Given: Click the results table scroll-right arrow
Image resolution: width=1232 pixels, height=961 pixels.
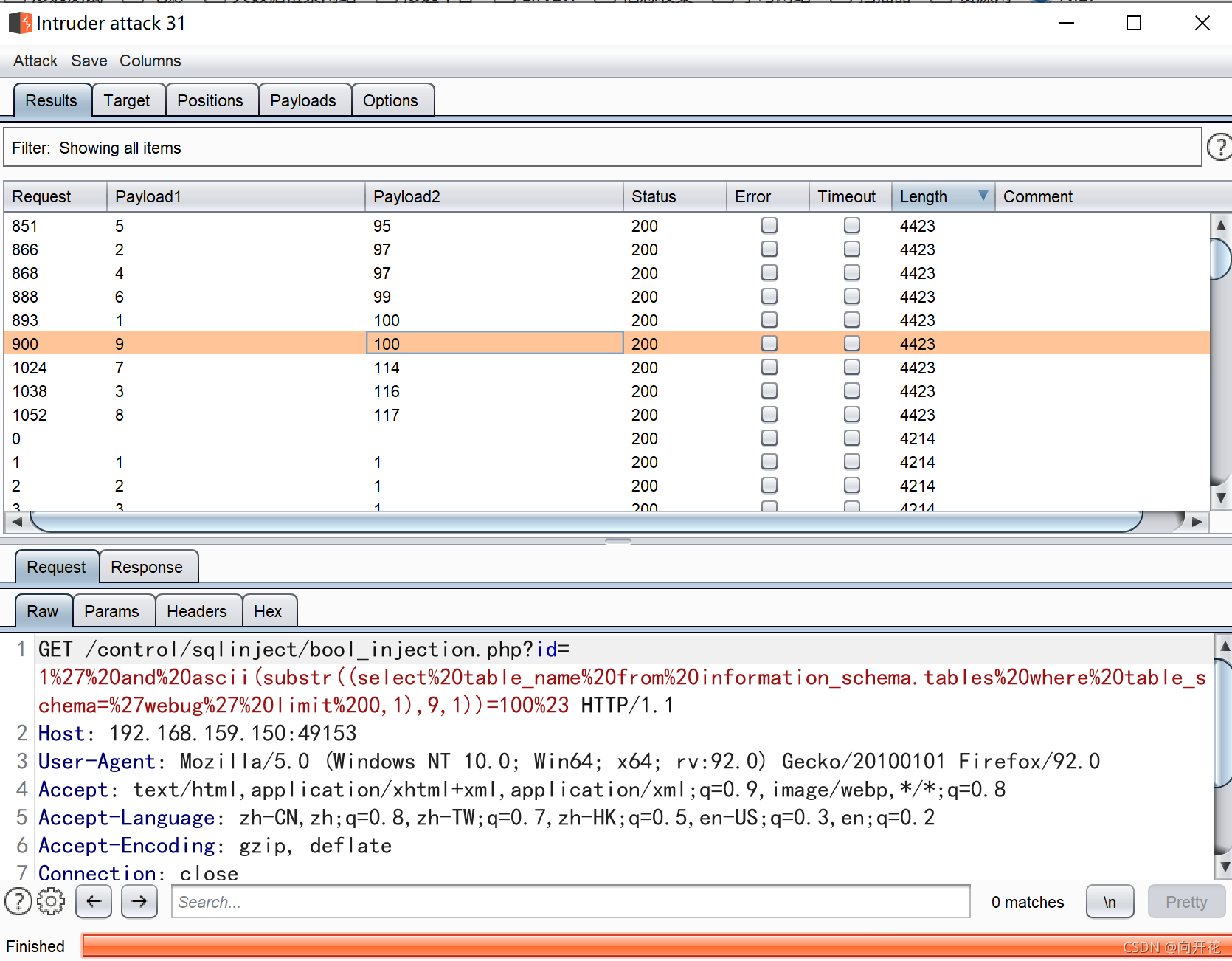Looking at the screenshot, I should [1197, 522].
